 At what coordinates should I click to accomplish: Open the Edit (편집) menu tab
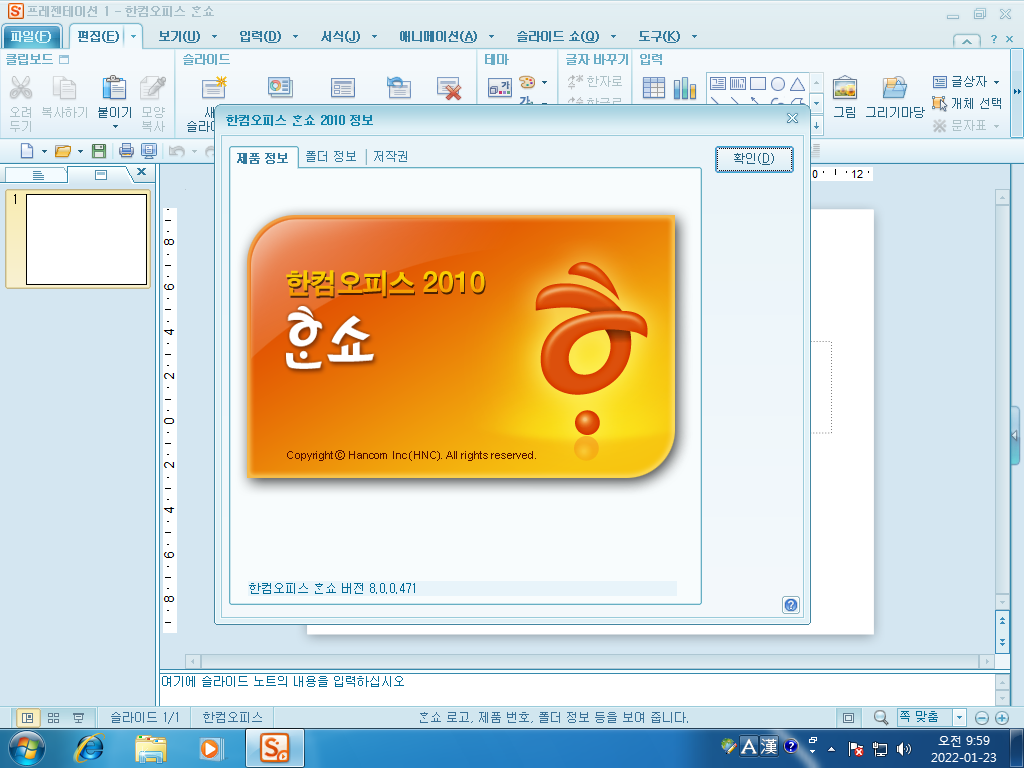[98, 36]
